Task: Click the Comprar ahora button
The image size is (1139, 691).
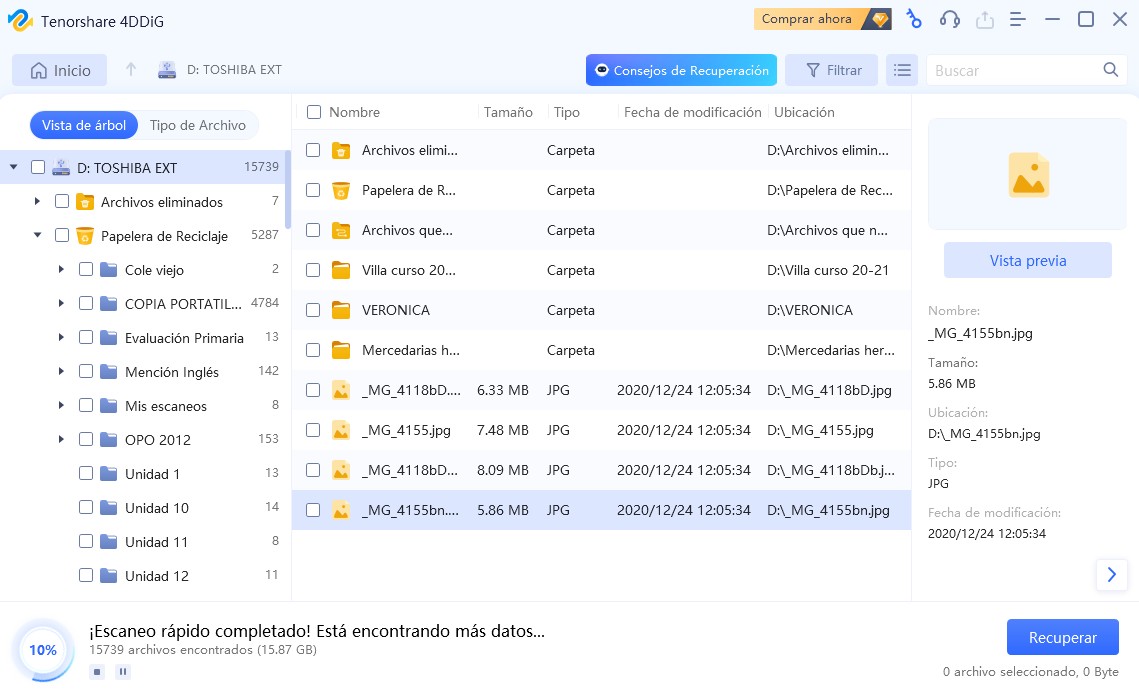Action: pos(822,20)
